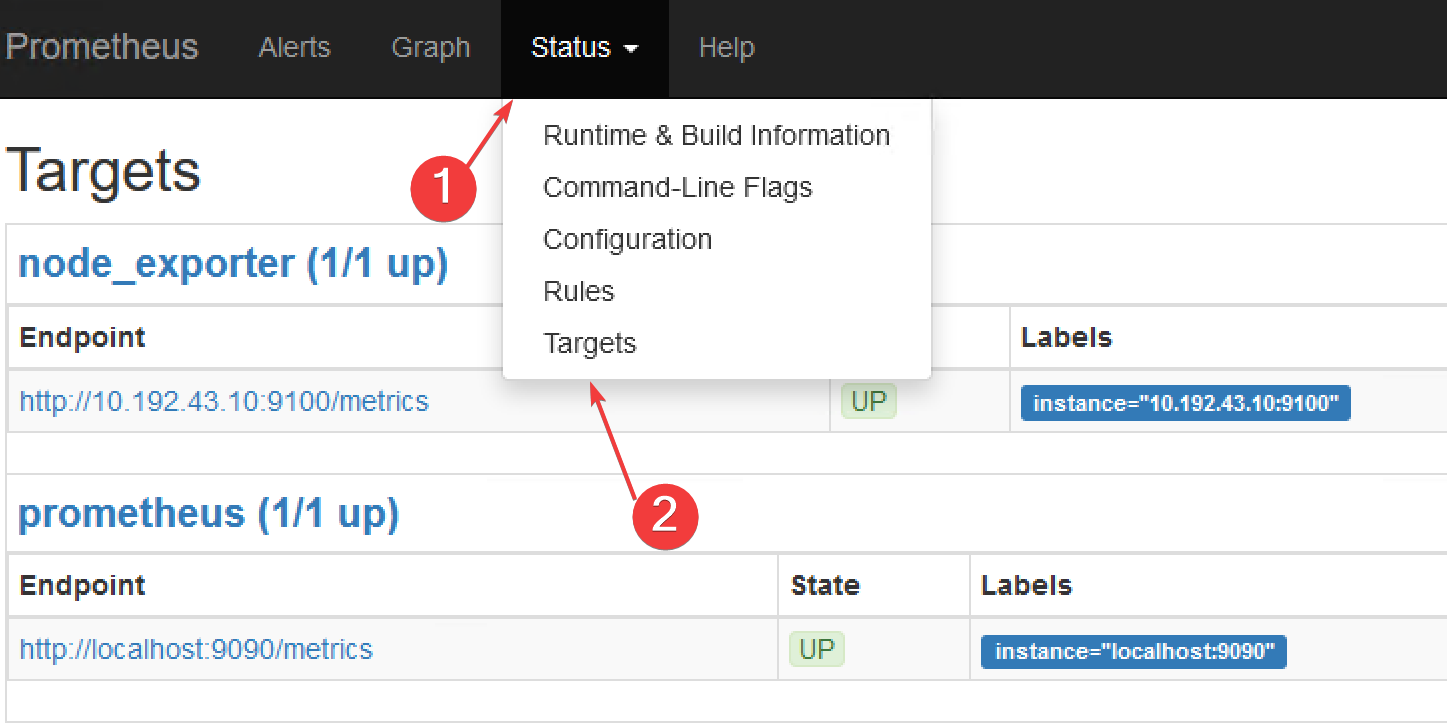Open the 10.192.43.10:9100 metrics endpoint link
1447x727 pixels.
pos(224,402)
